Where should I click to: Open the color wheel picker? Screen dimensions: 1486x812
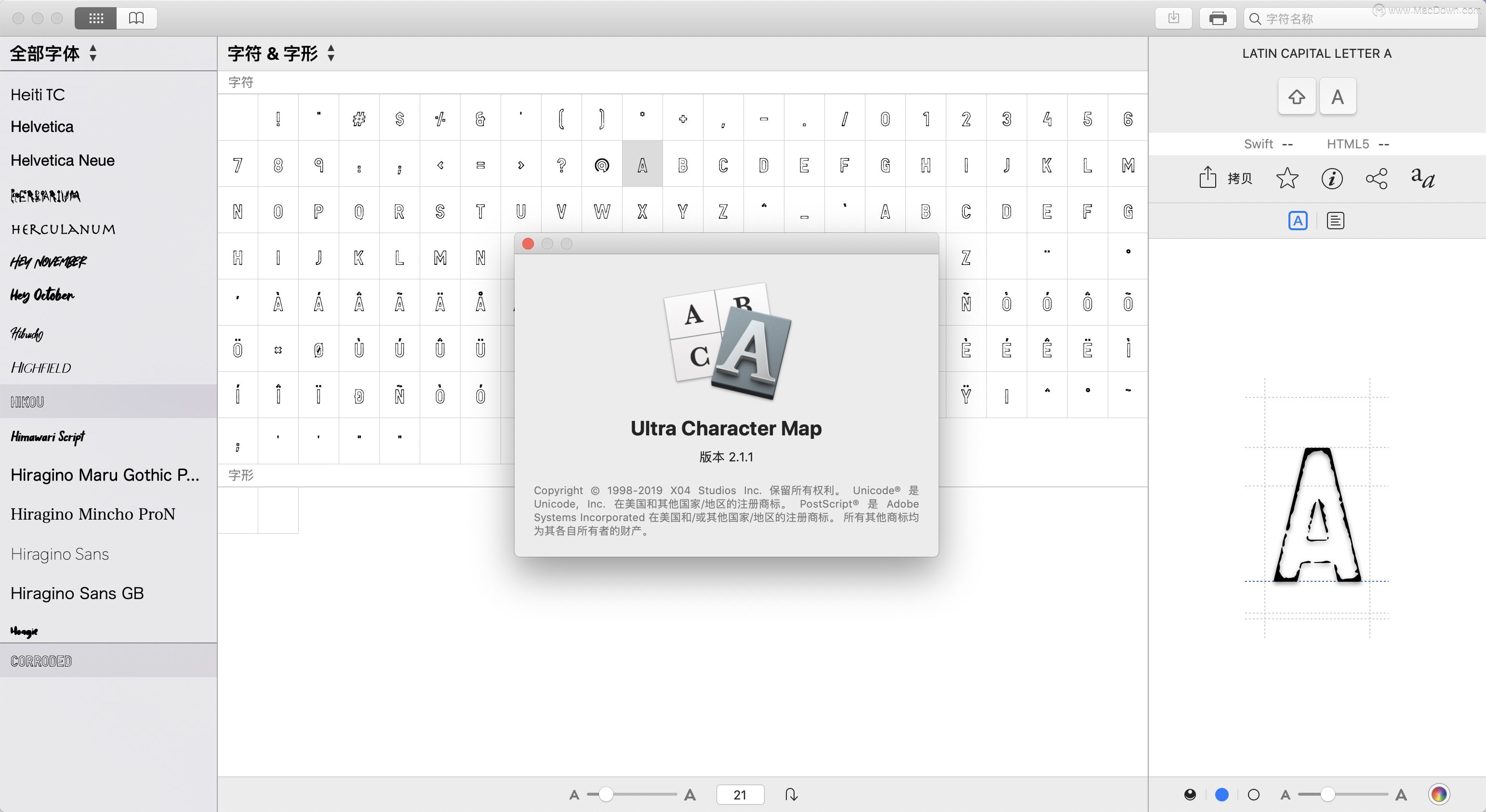(x=1439, y=795)
